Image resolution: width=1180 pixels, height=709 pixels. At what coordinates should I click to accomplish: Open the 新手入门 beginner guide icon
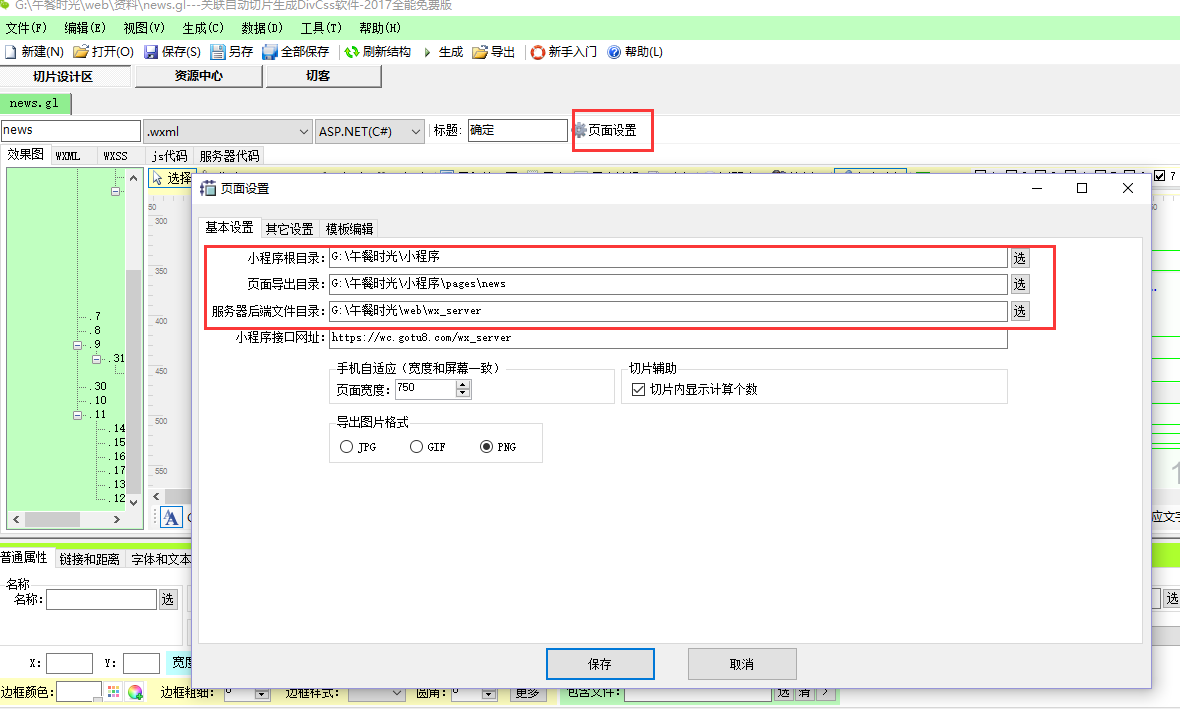click(537, 52)
